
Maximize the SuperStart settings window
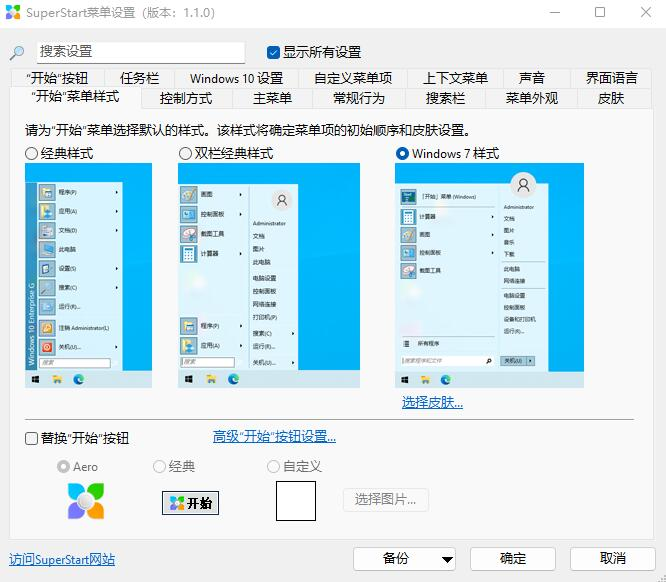[600, 12]
